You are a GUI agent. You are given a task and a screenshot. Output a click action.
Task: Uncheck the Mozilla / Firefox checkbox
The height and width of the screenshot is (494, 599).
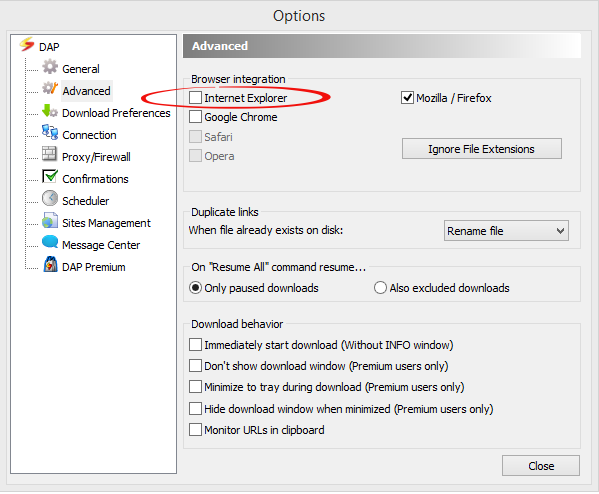407,98
